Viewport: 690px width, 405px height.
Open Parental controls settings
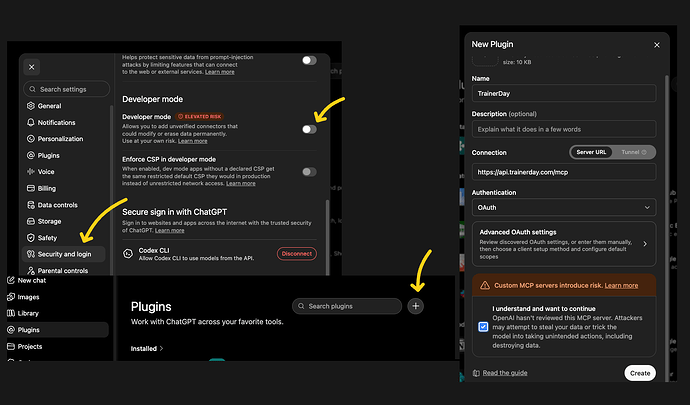point(62,271)
